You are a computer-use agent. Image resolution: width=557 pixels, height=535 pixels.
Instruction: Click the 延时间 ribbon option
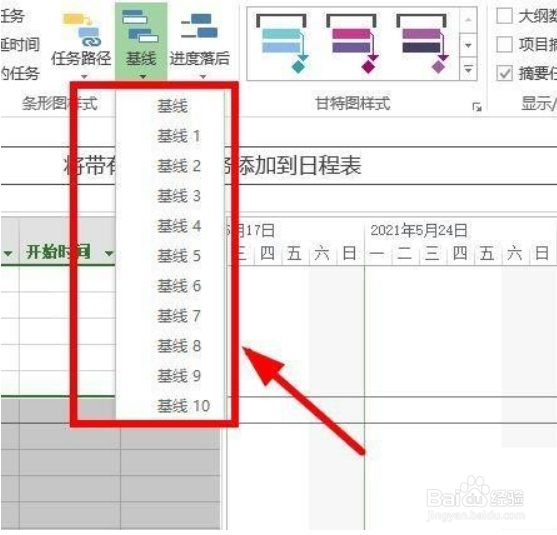(x=20, y=45)
